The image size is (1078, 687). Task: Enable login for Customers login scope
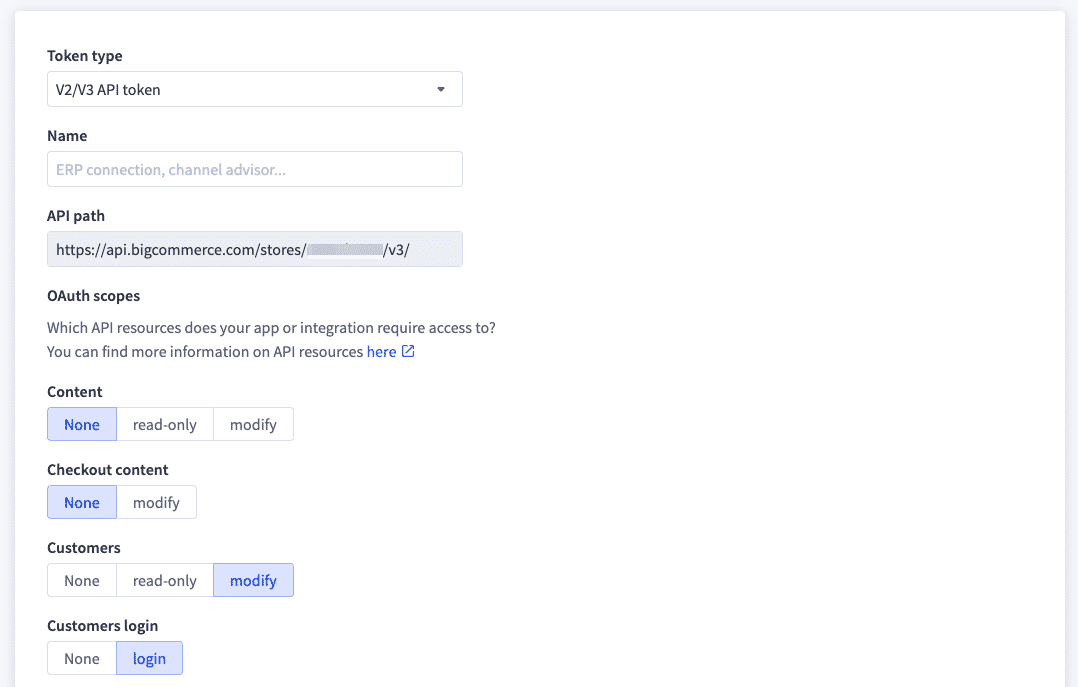(x=149, y=658)
